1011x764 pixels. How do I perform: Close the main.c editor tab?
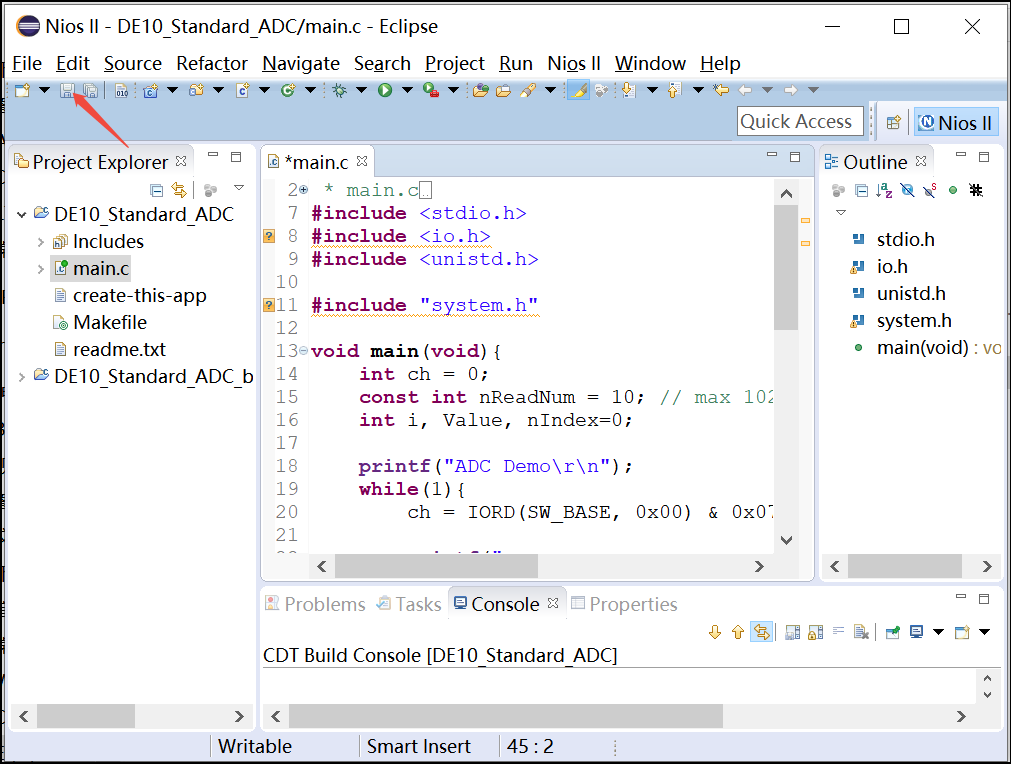362,161
